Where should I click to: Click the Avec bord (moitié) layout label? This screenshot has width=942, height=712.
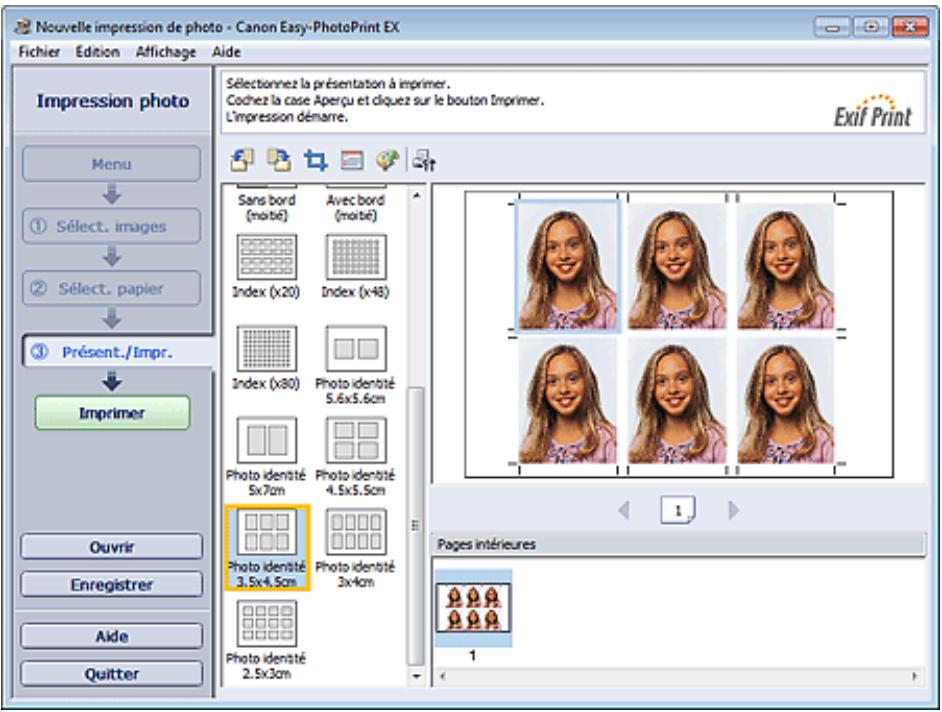(356, 207)
